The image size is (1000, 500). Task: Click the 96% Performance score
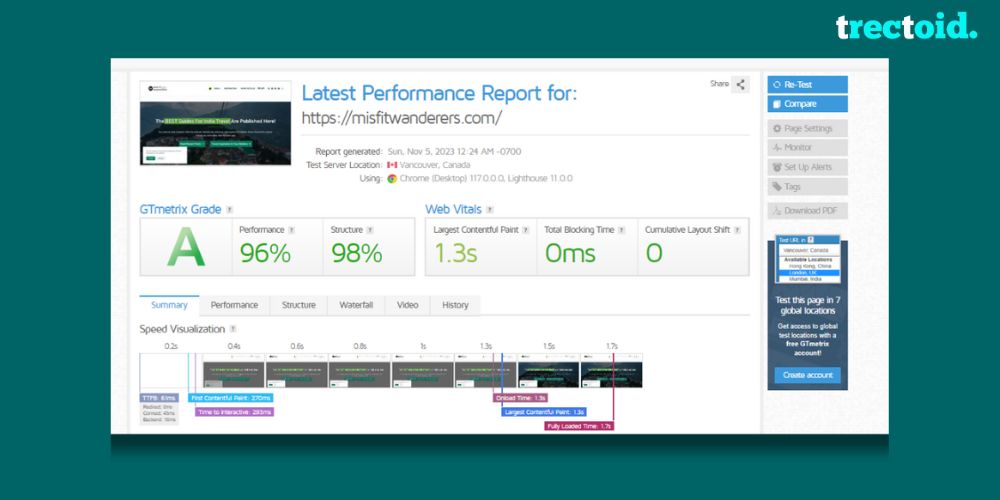tap(265, 254)
